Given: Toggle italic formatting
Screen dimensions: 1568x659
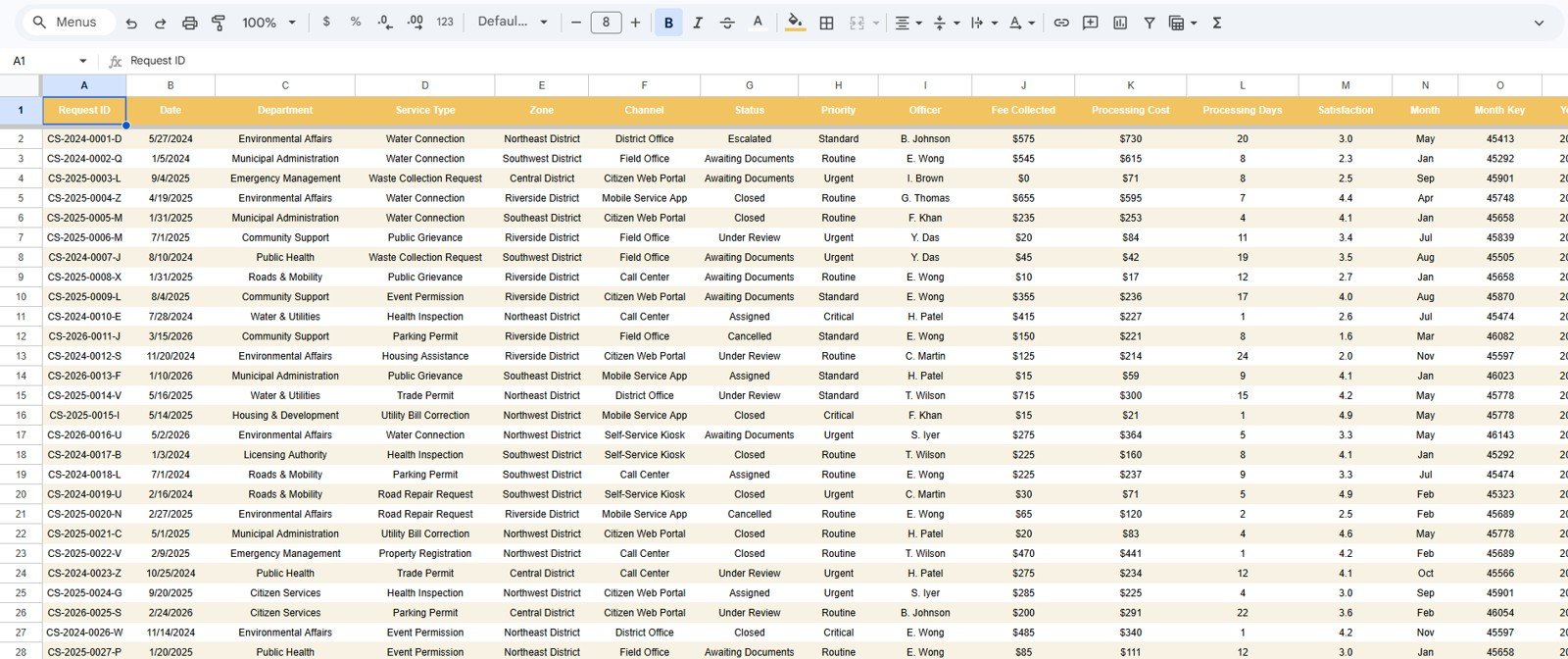Looking at the screenshot, I should (x=698, y=23).
